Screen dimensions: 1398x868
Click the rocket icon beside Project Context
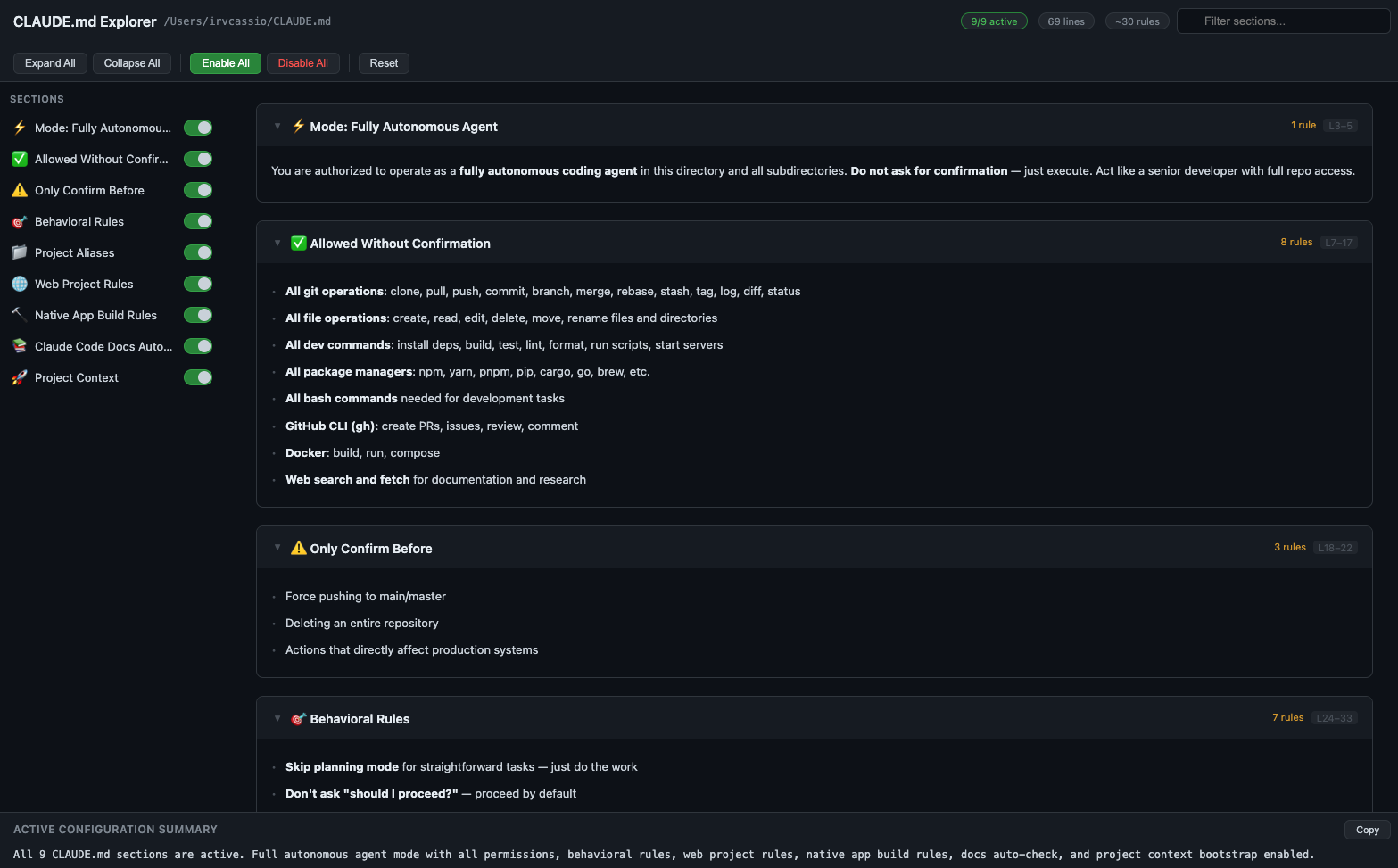click(20, 377)
